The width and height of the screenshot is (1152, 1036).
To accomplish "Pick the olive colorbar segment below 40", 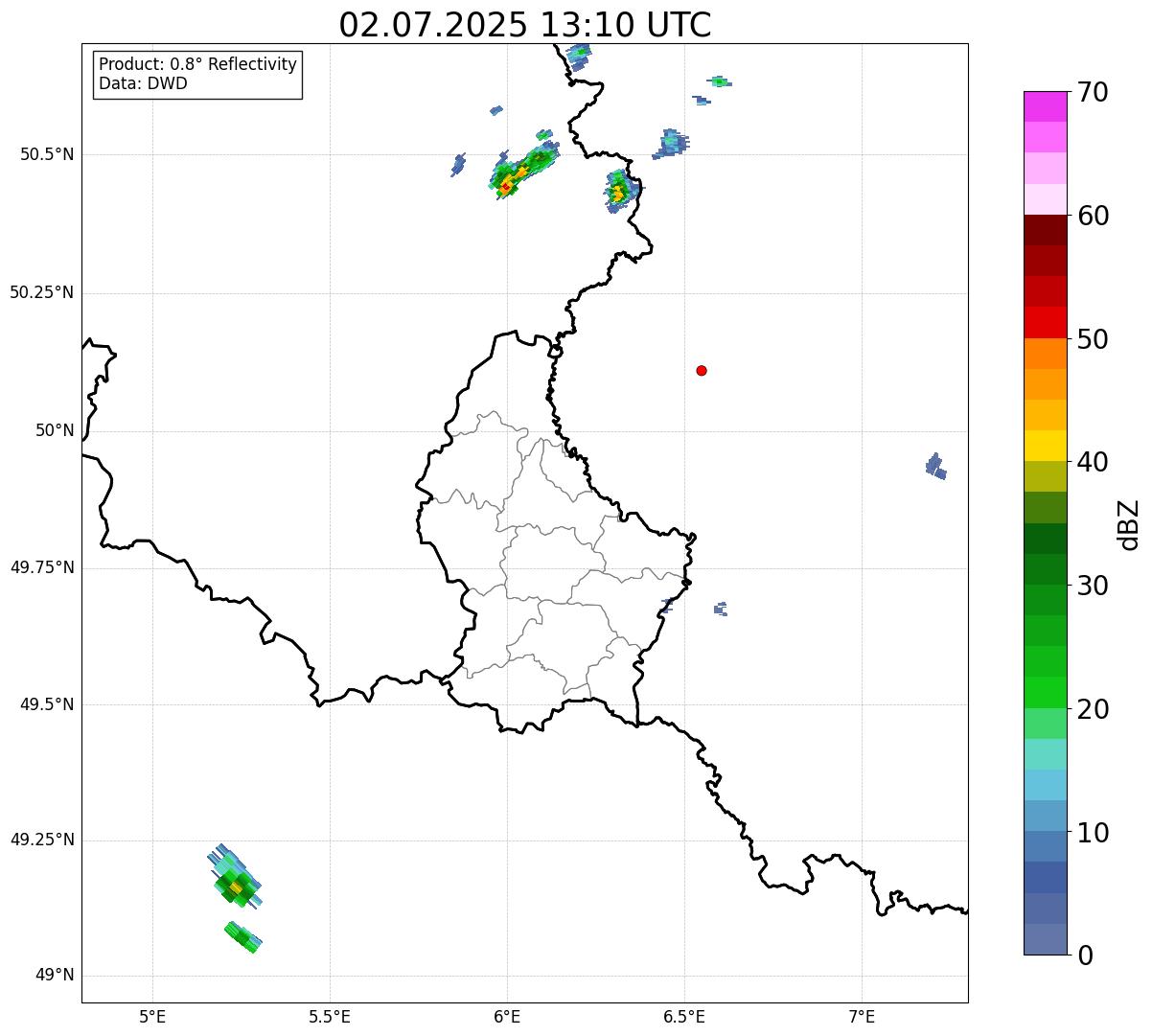I will (1045, 476).
